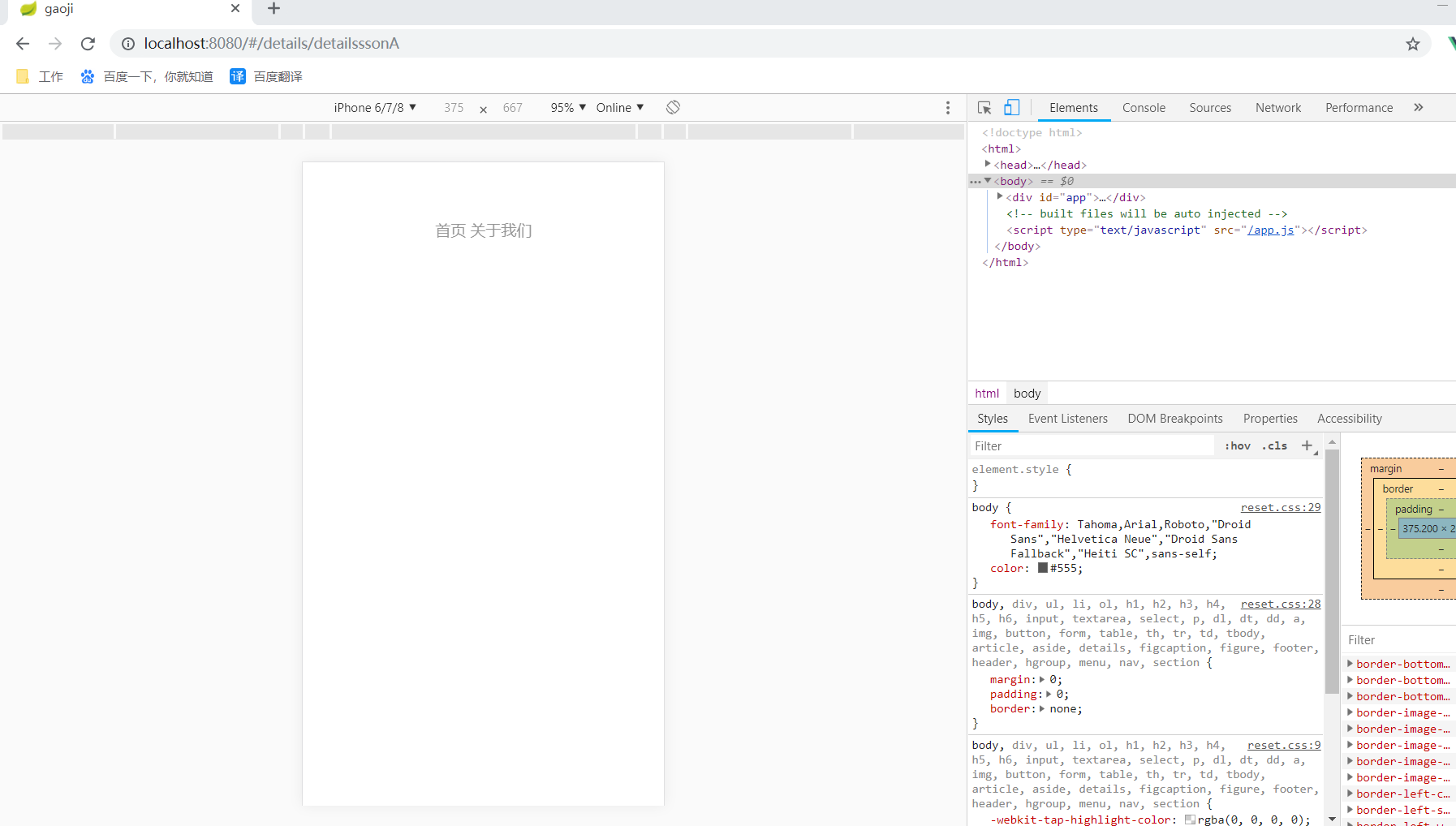Edit viewport height 667 field
This screenshot has width=1456, height=826.
[x=512, y=108]
